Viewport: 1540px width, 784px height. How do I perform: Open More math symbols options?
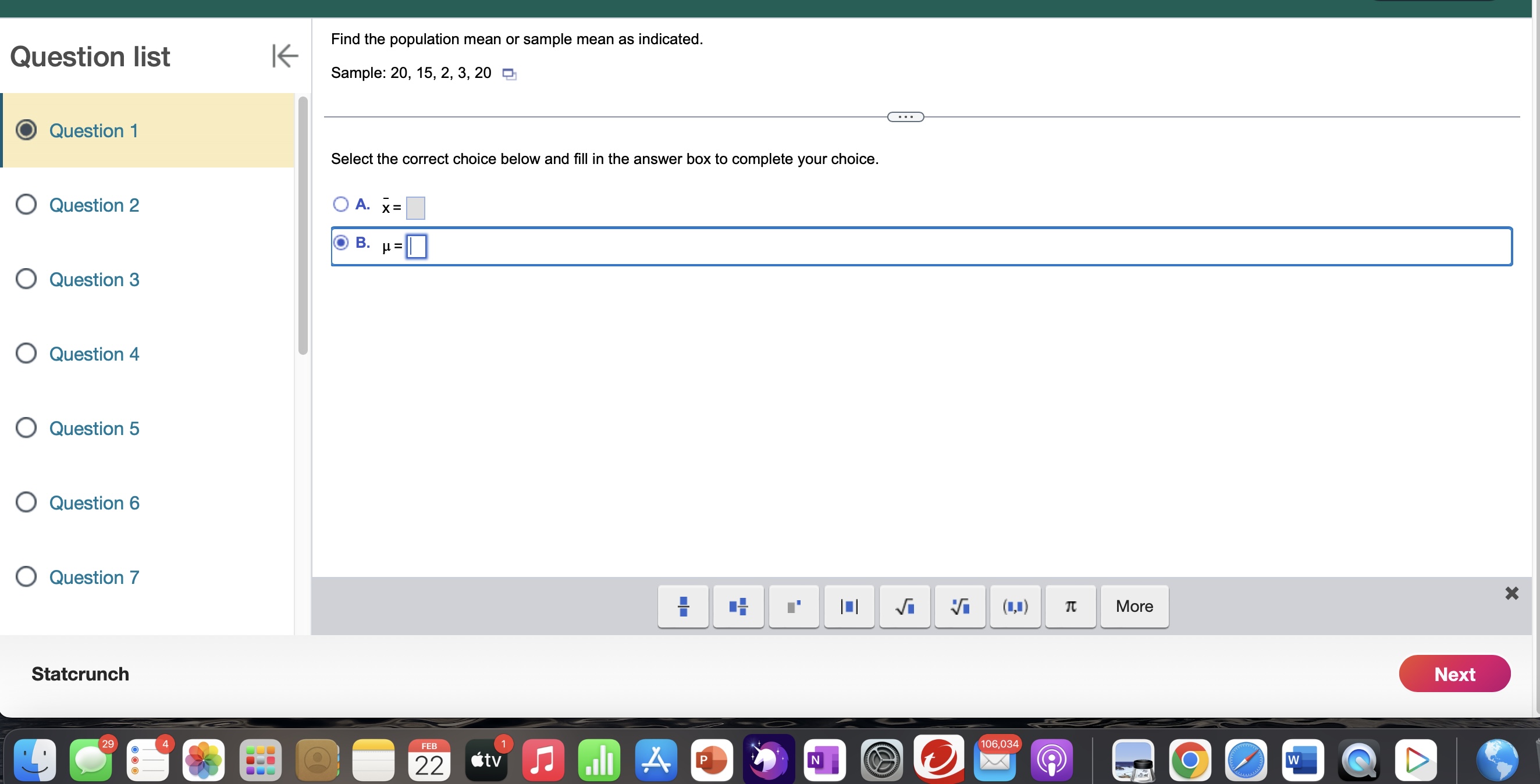(1134, 606)
